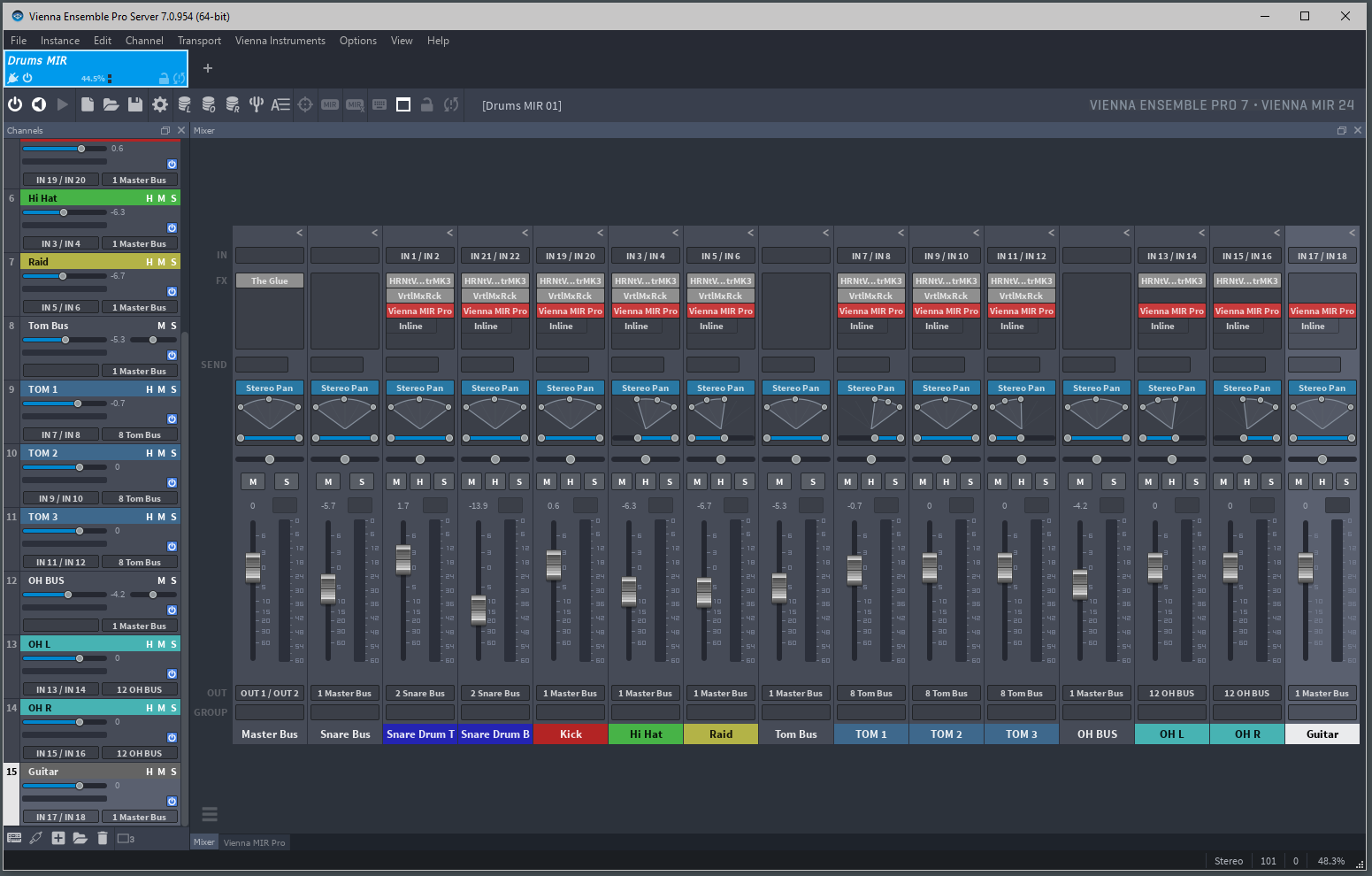Click the tuning fork icon
Screen dimensions: 1372x876
(257, 104)
